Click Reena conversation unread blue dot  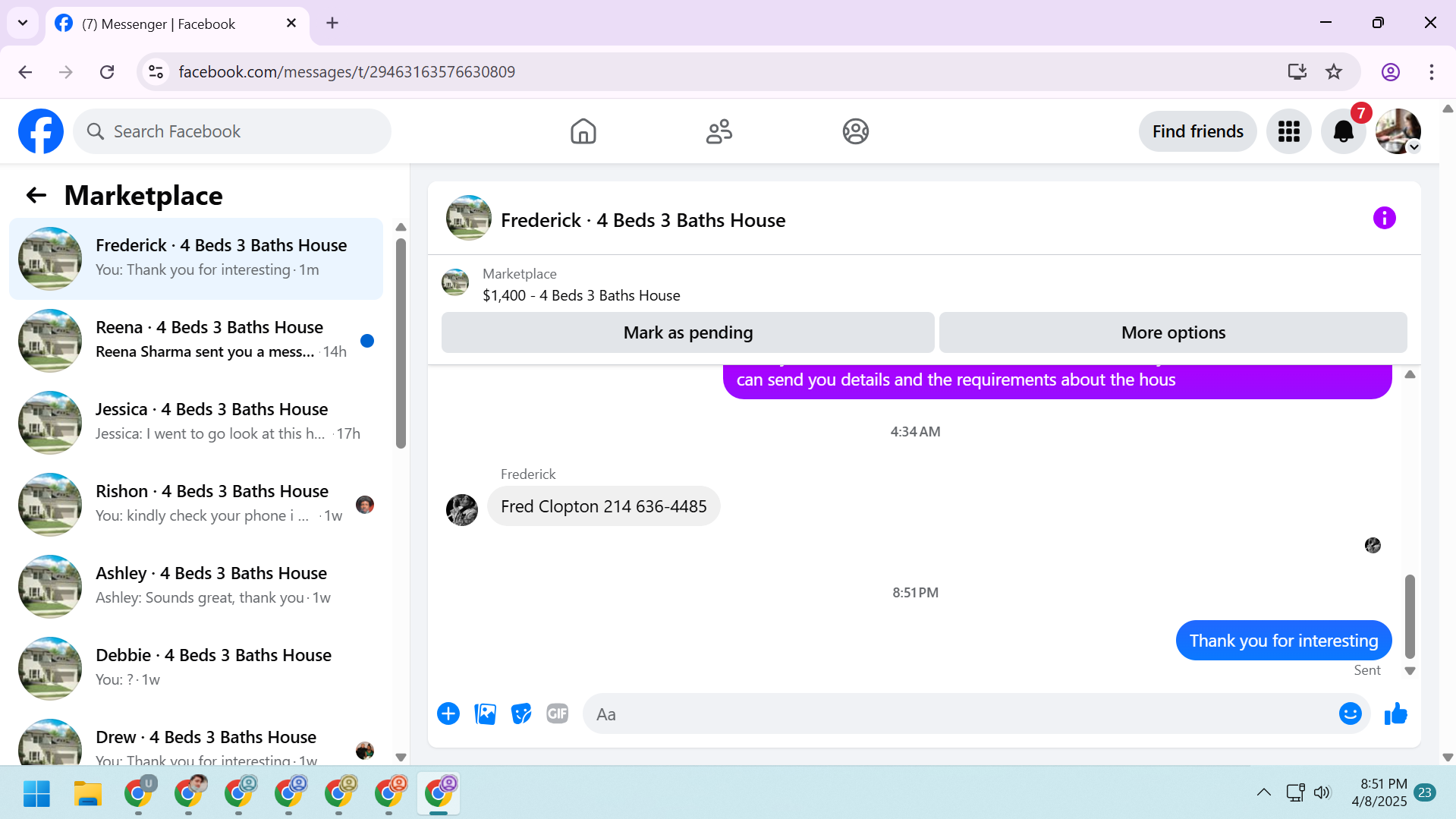[367, 341]
